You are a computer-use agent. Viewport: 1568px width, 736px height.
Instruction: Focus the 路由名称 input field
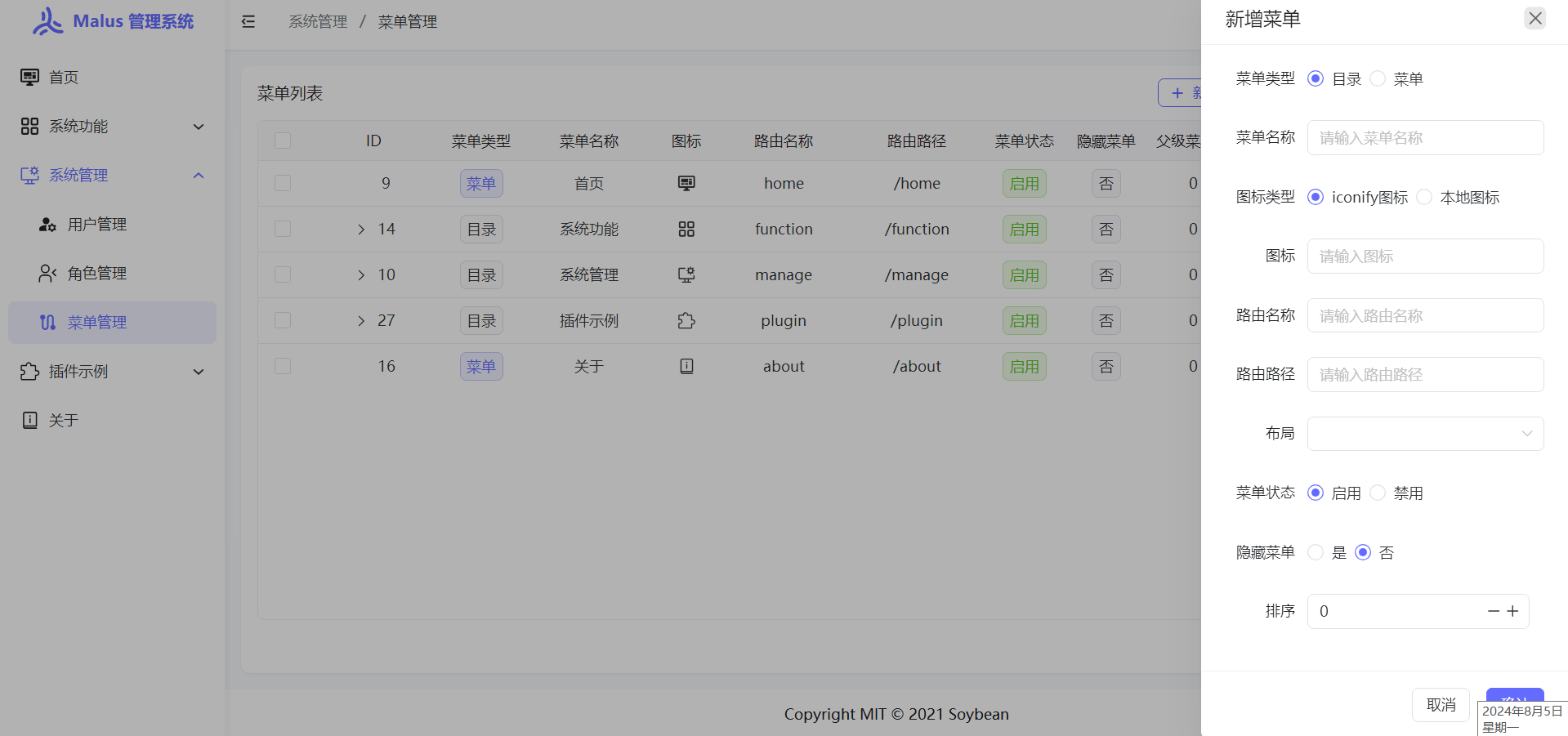coord(1425,315)
